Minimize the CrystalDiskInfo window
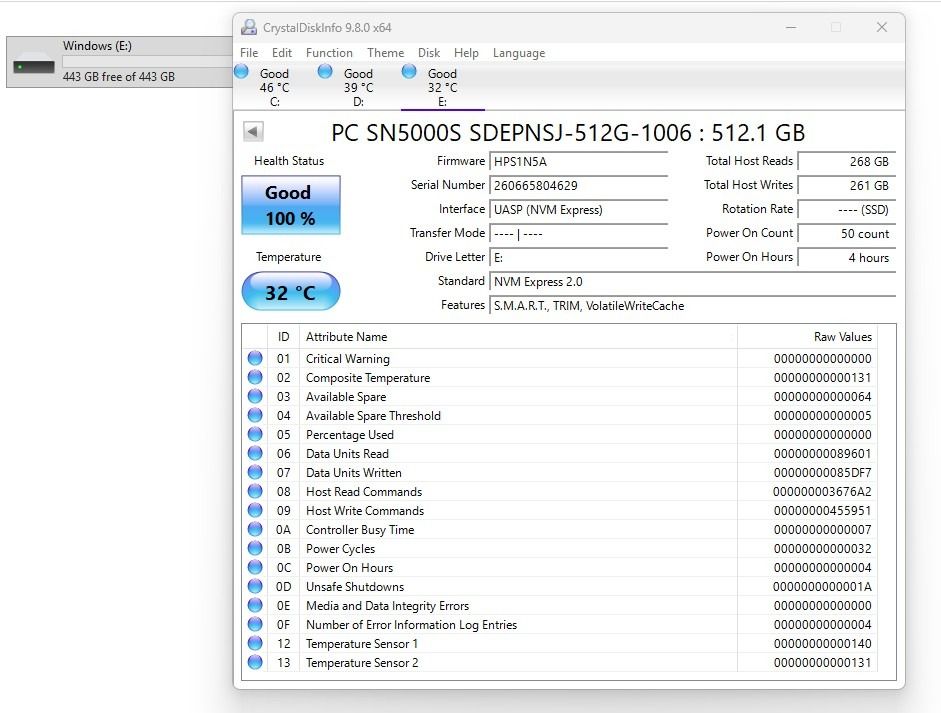The image size is (941, 713). 791,27
